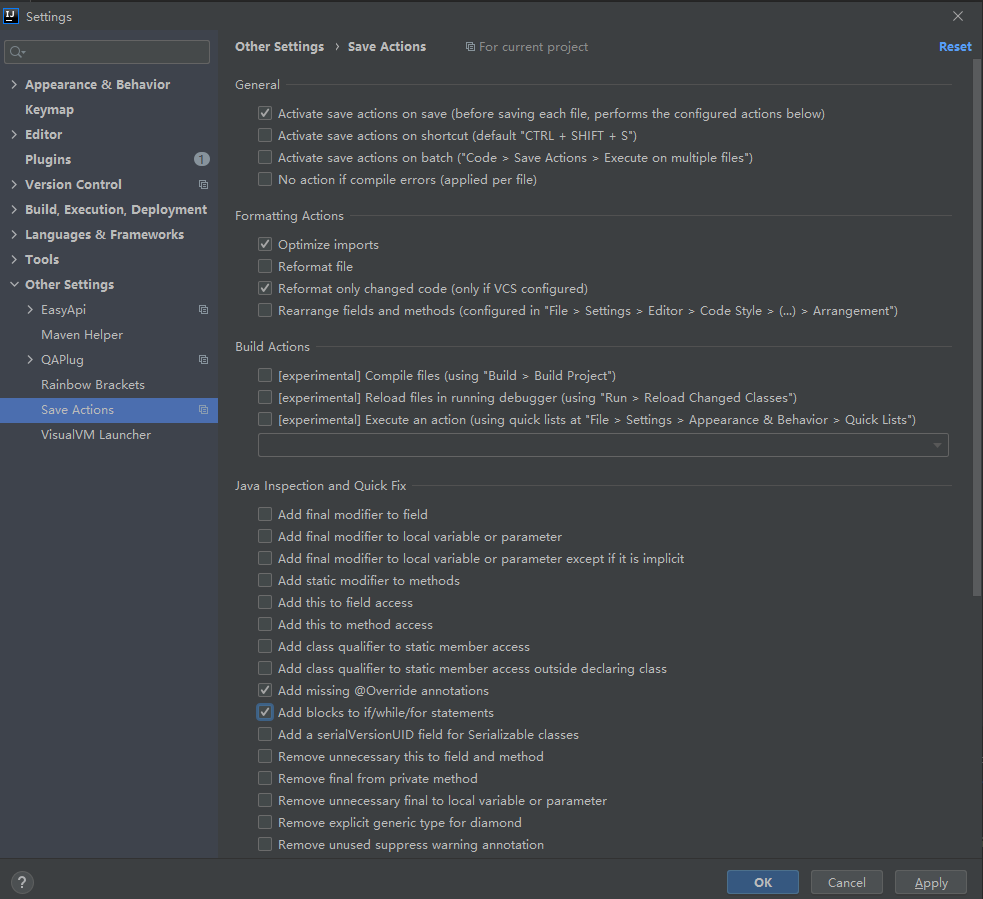Collapse the Other Settings node
983x899 pixels.
[14, 285]
